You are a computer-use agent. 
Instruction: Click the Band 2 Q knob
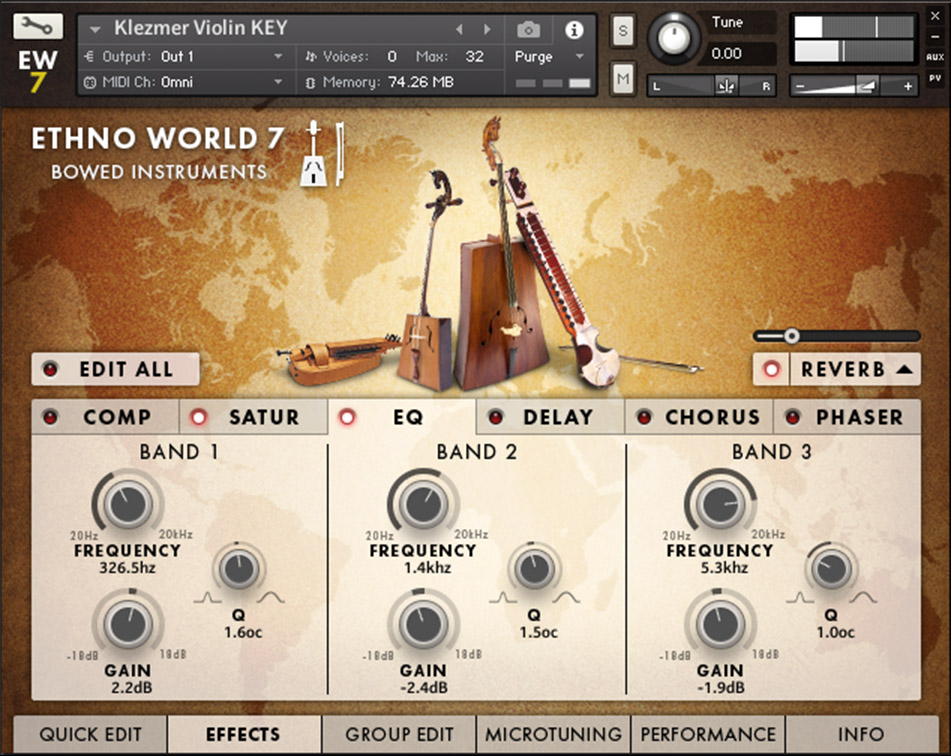(x=534, y=569)
